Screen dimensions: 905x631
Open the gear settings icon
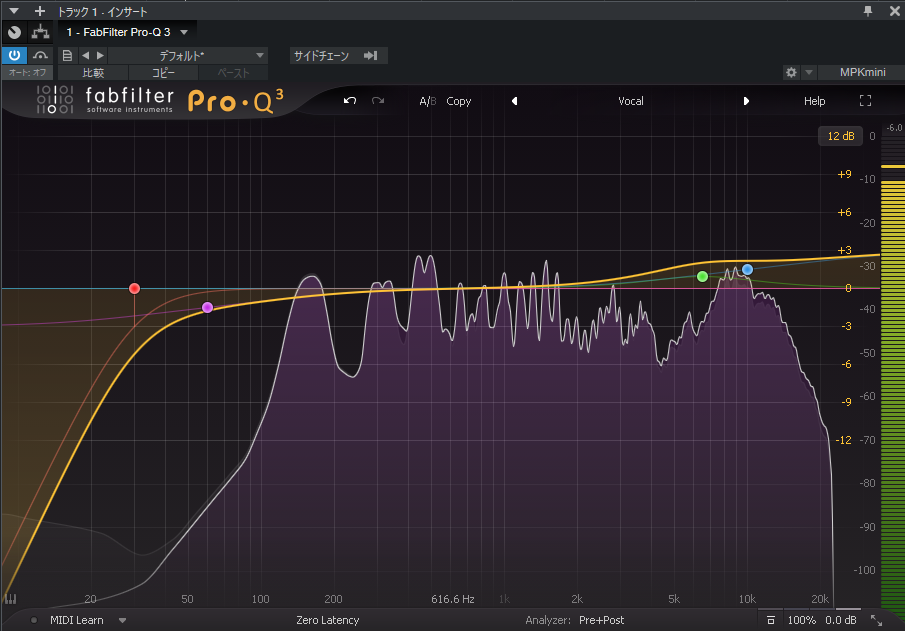tap(791, 72)
